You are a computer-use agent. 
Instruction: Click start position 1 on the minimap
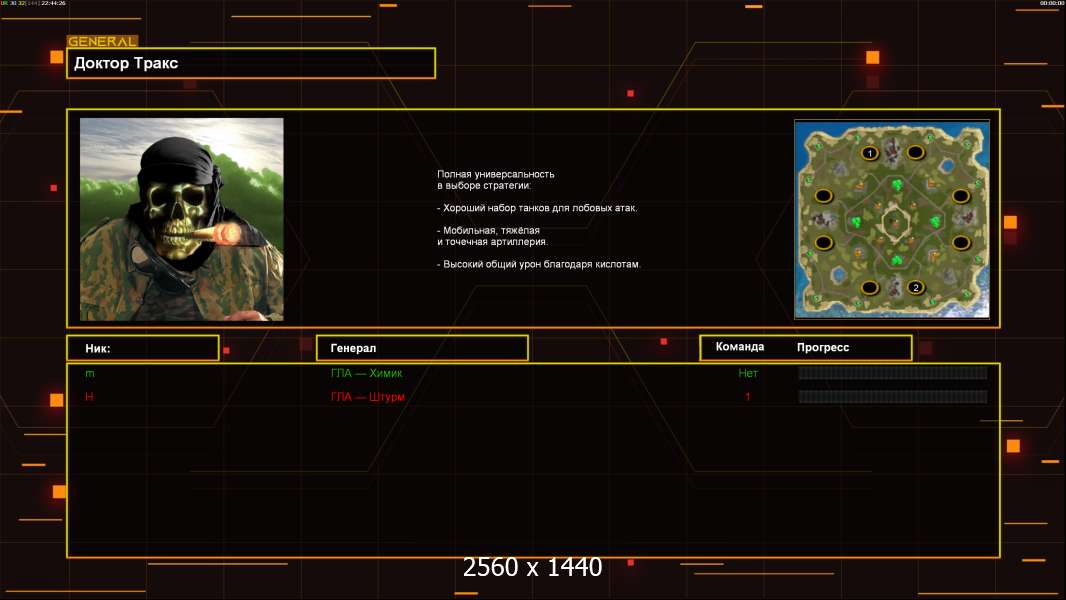coord(870,153)
